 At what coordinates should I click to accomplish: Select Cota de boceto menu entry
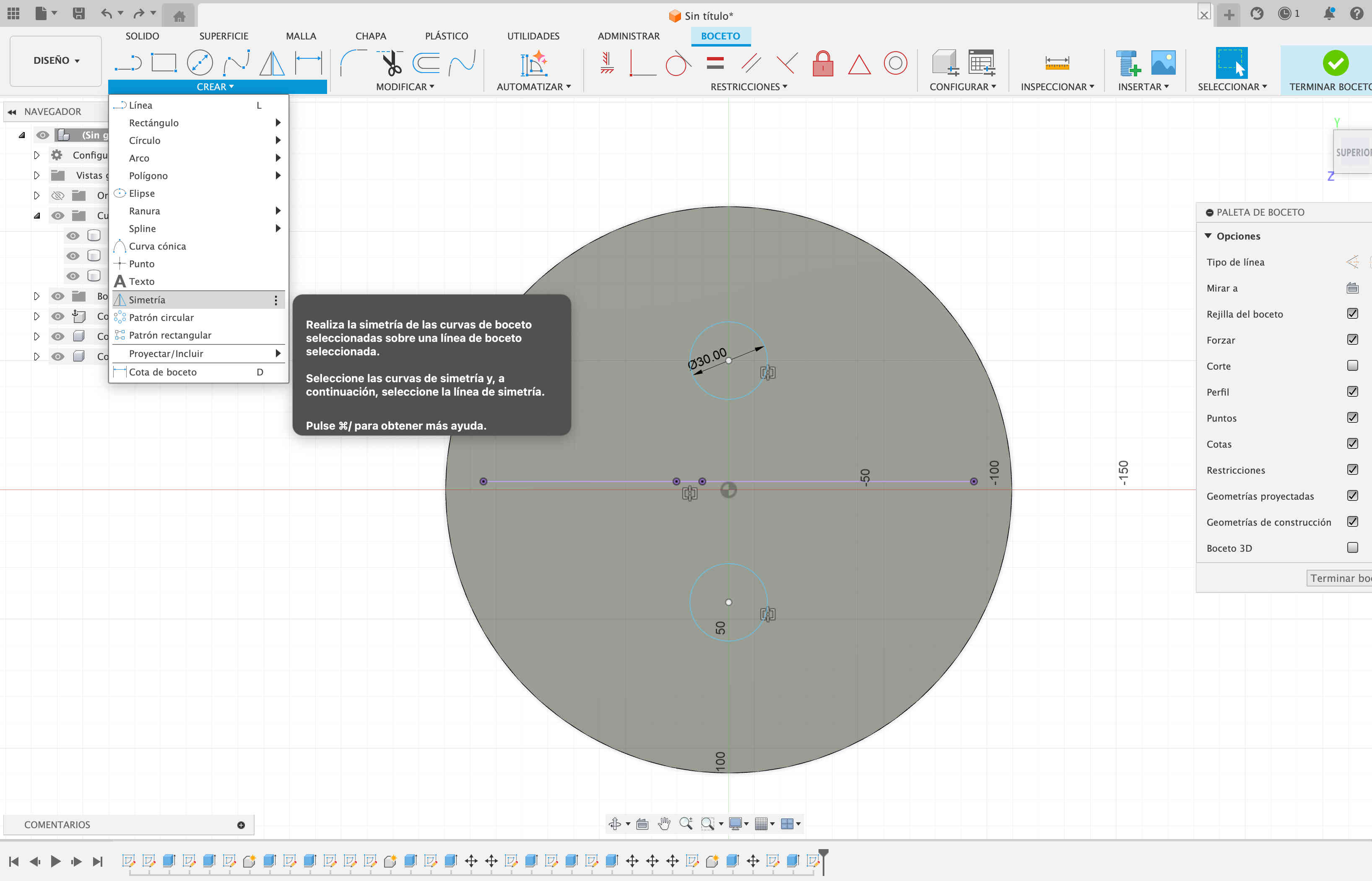[x=198, y=372]
